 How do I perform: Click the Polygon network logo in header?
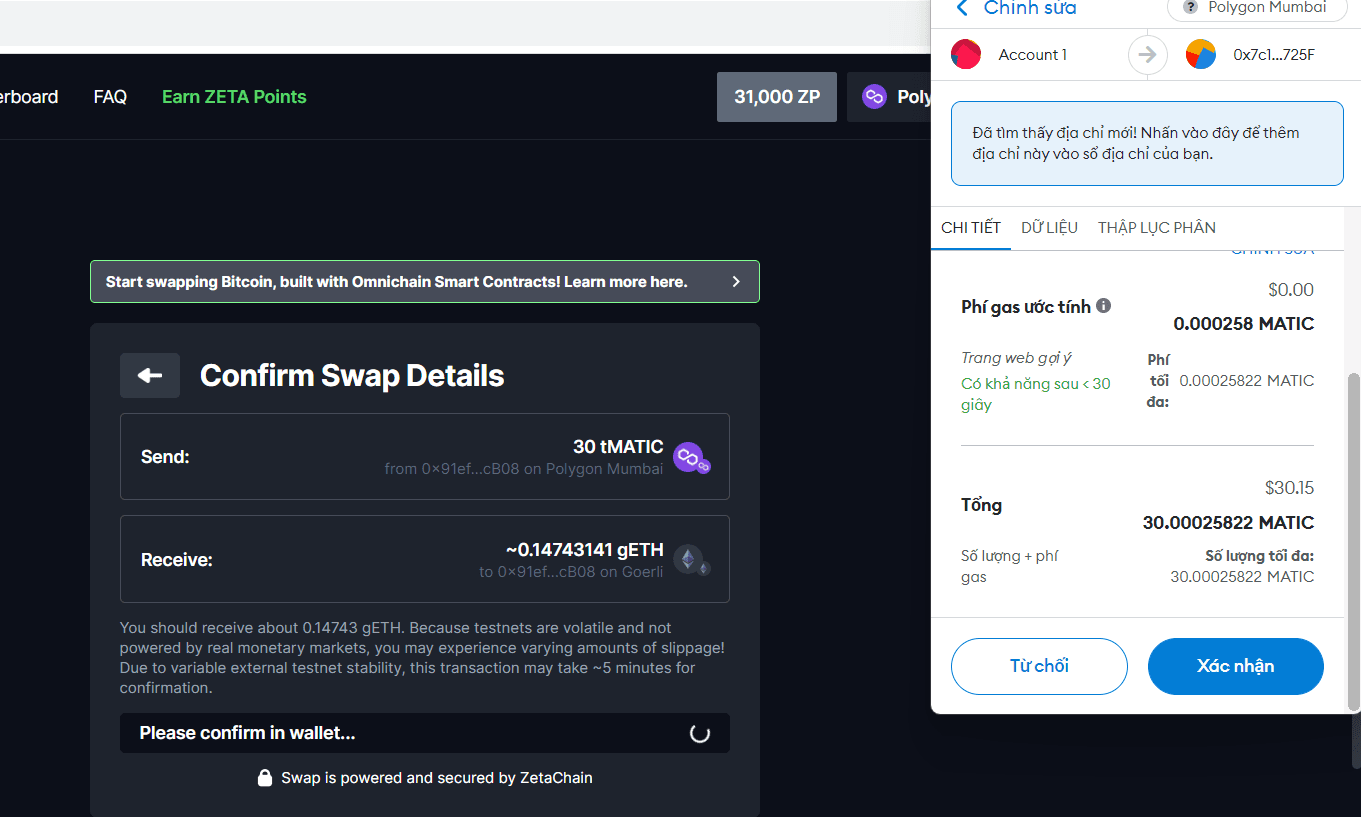[875, 97]
